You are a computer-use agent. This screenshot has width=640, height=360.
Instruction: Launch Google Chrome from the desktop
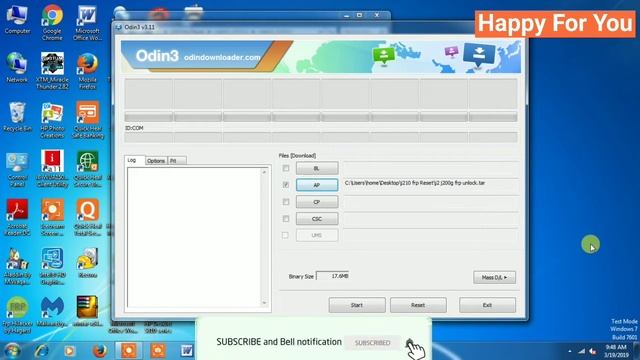[52, 22]
